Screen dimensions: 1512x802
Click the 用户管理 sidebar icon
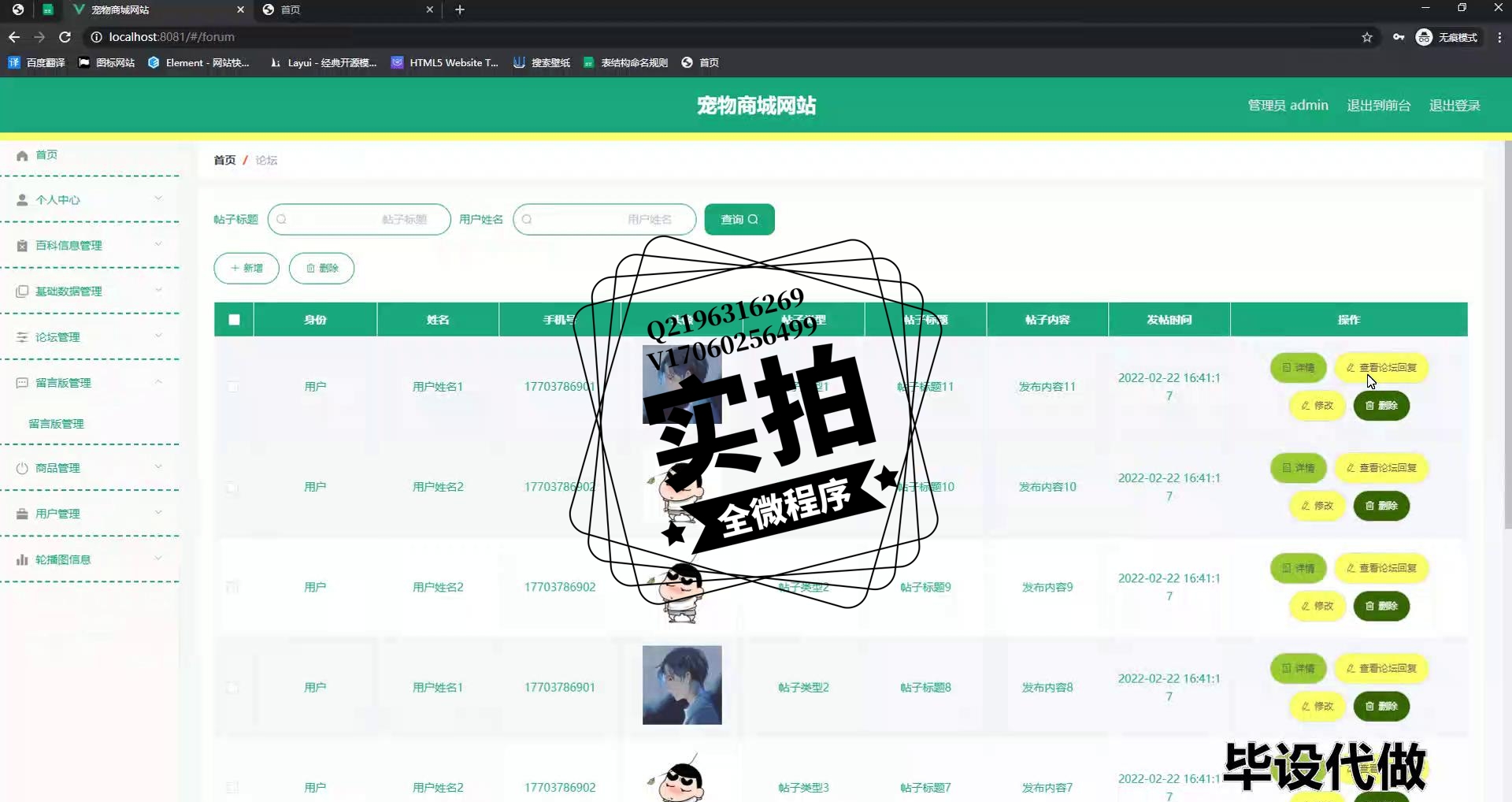point(22,514)
